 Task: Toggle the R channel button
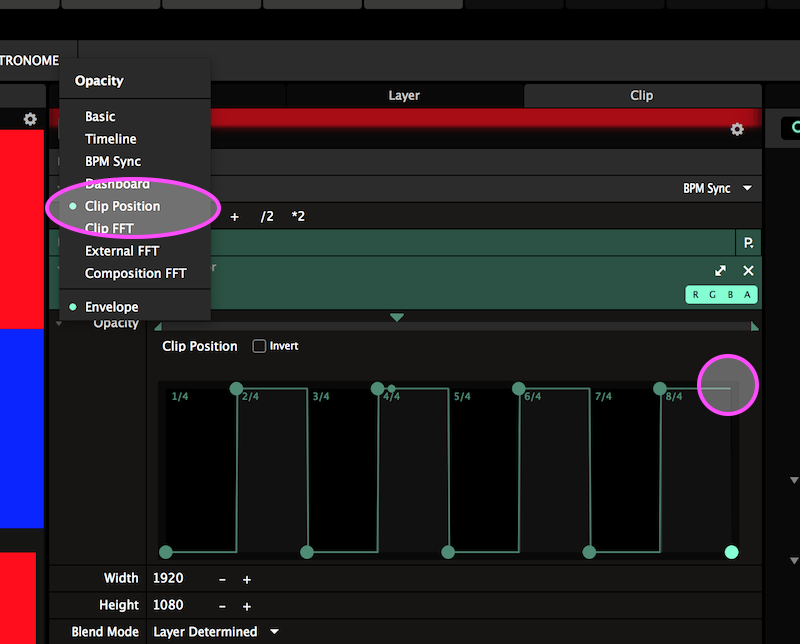[696, 295]
